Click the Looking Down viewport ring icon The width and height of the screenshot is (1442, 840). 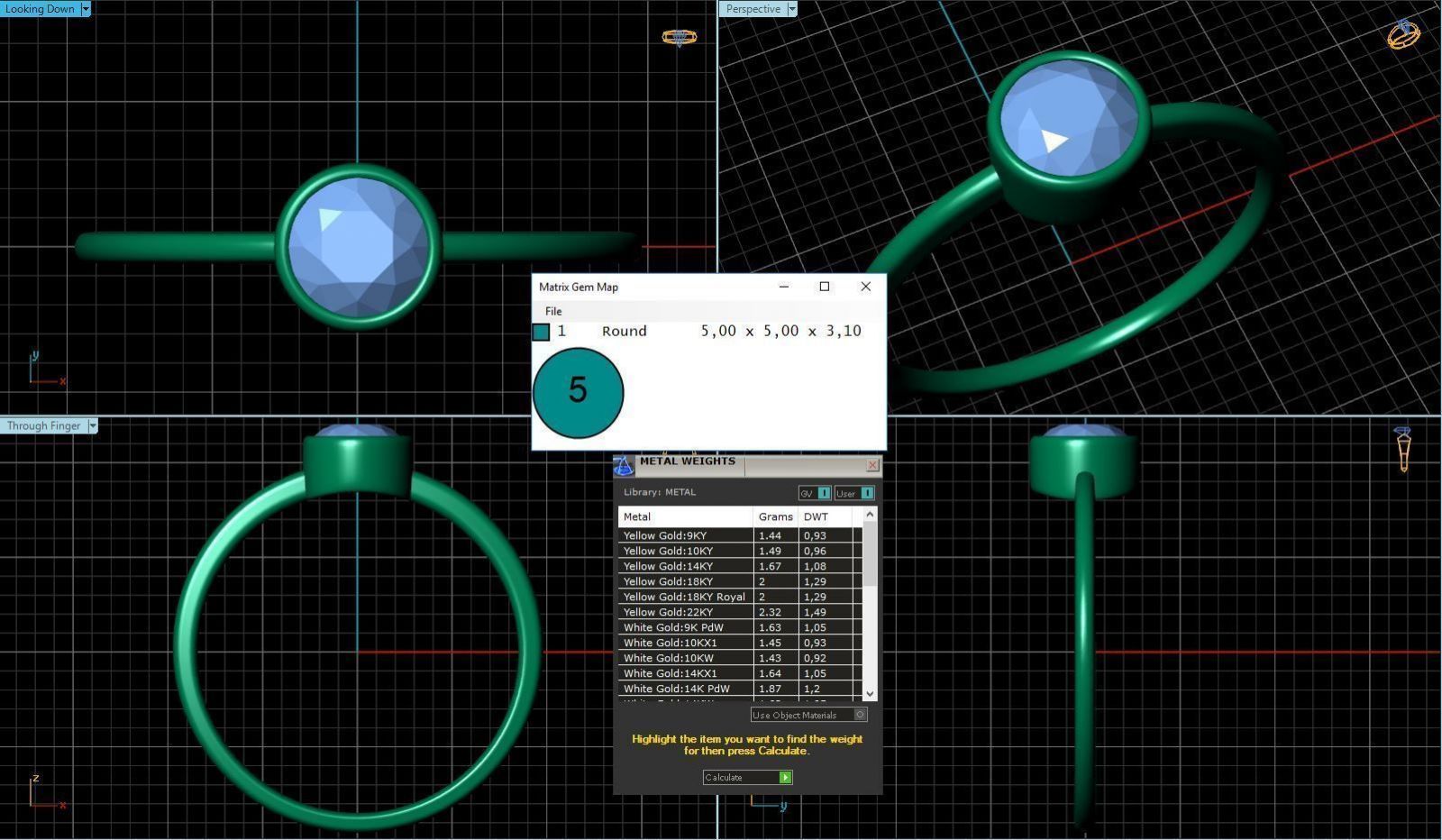(679, 37)
